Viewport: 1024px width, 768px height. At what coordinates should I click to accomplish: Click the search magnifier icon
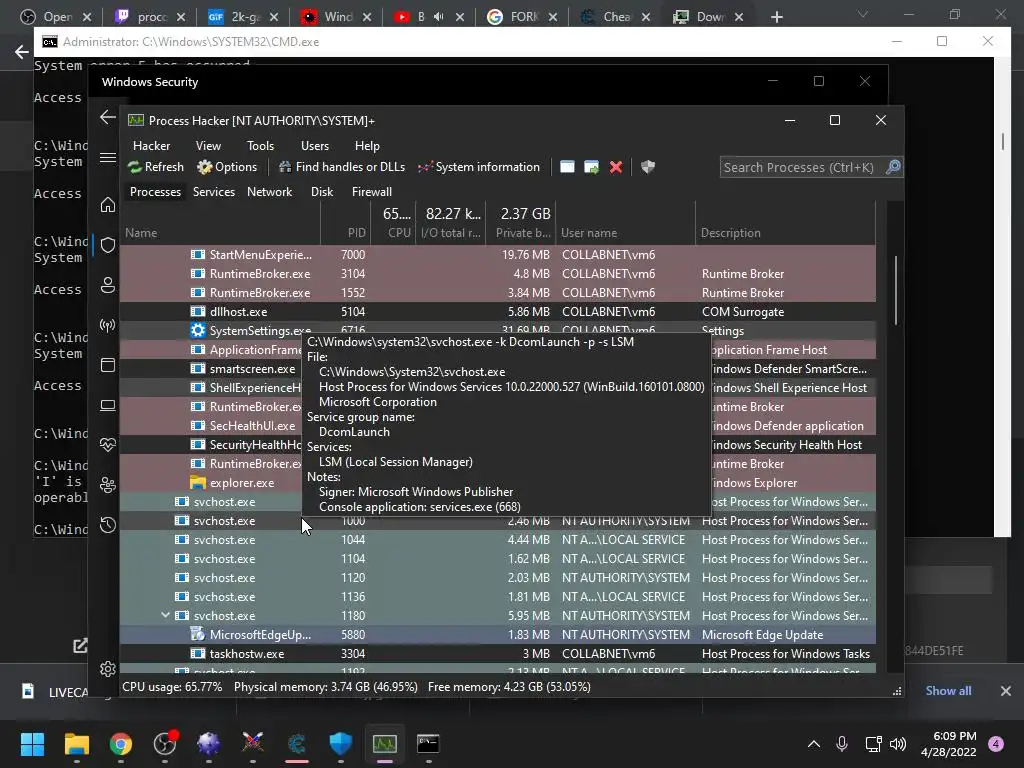click(x=893, y=167)
